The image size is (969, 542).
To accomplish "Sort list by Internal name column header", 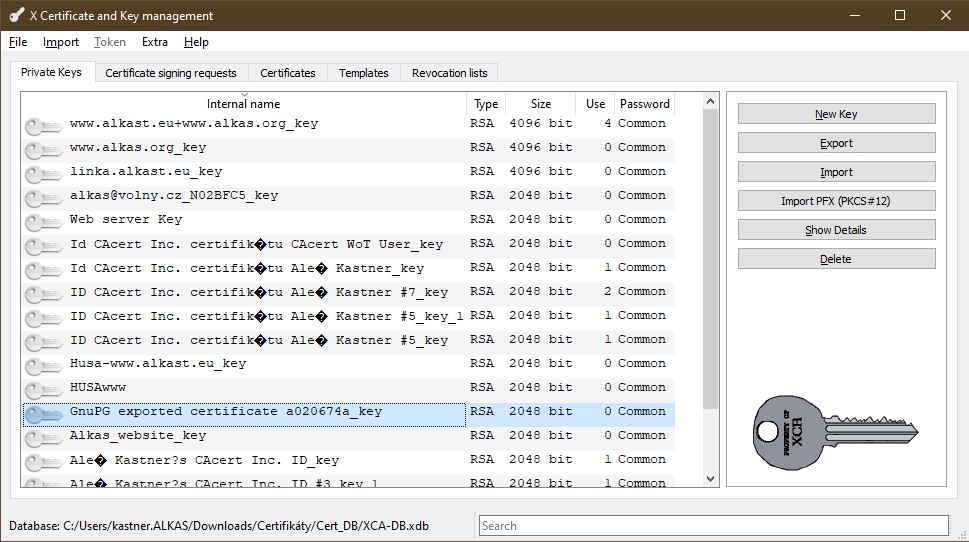I will [243, 104].
